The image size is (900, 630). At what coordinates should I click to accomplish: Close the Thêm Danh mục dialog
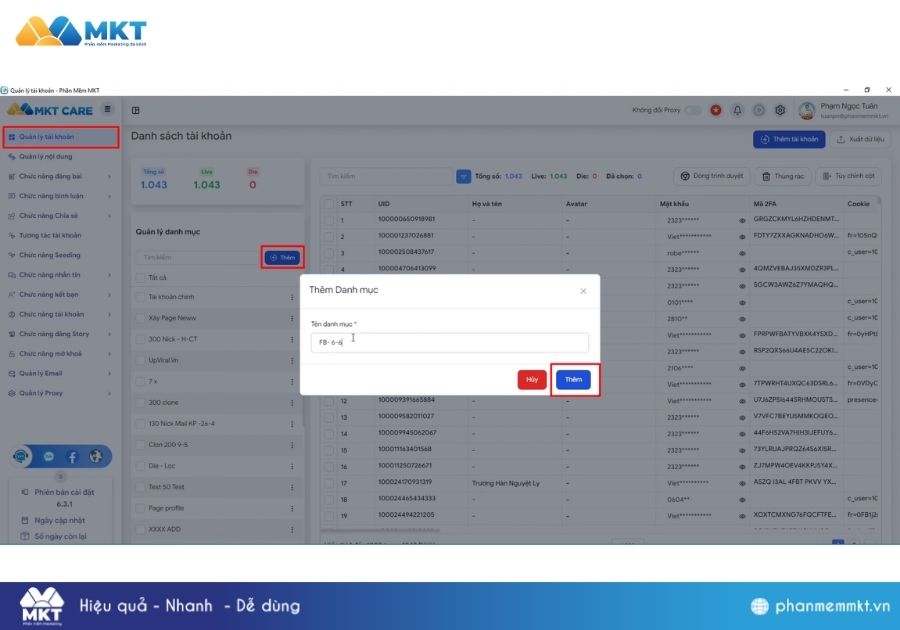(583, 291)
